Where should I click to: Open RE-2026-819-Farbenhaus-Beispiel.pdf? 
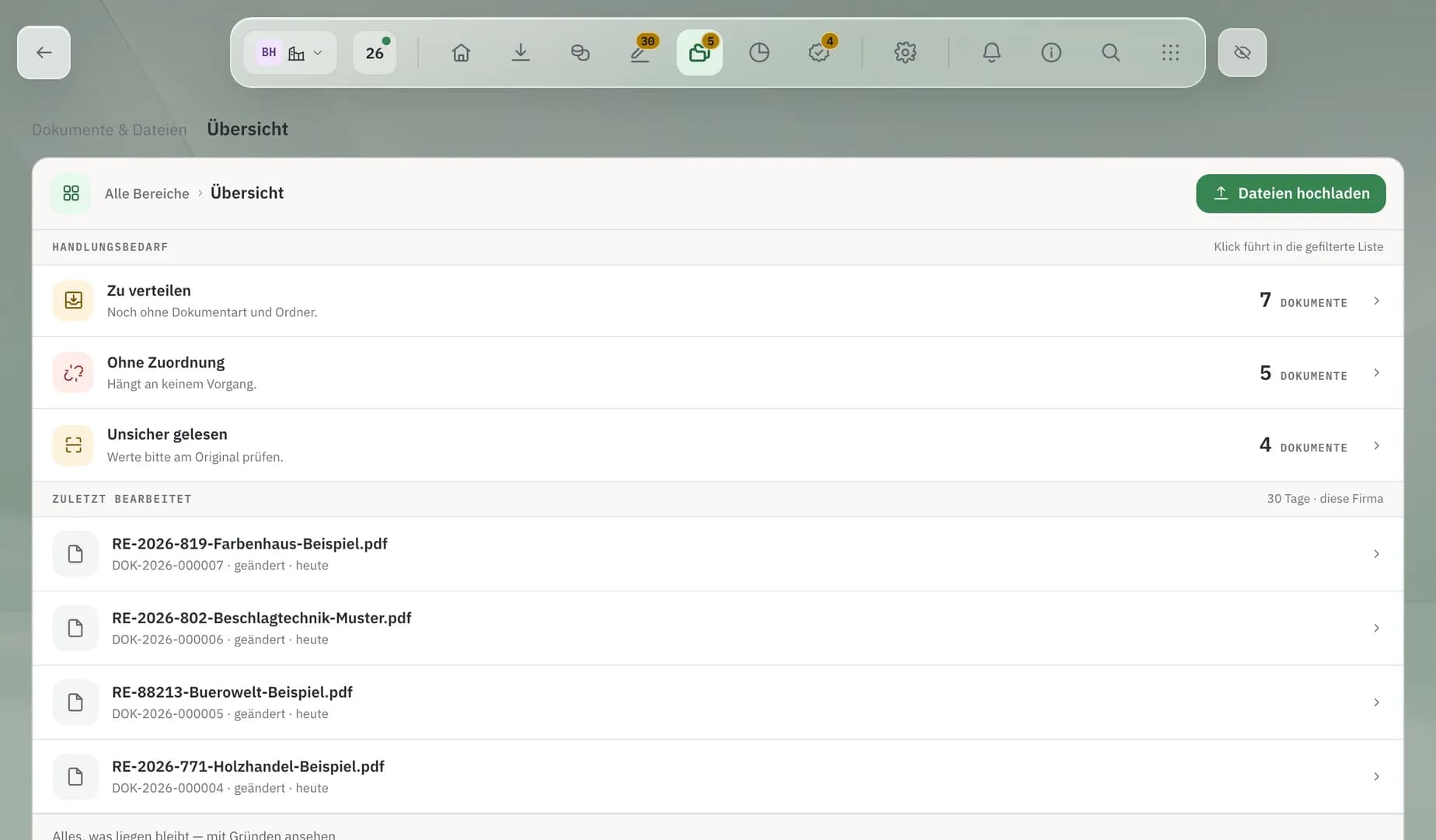[718, 554]
